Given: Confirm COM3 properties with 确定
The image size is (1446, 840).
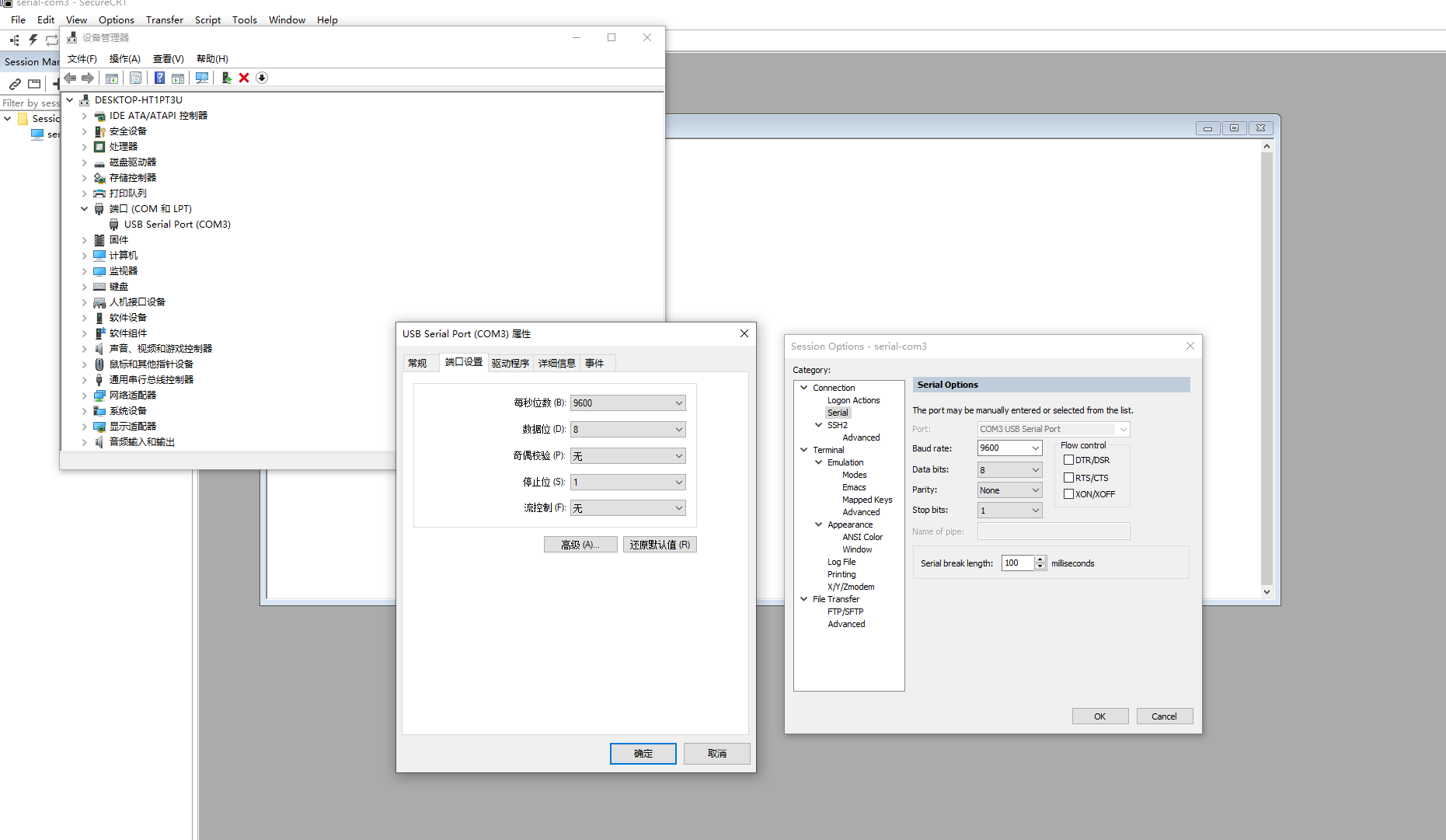Looking at the screenshot, I should coord(643,754).
